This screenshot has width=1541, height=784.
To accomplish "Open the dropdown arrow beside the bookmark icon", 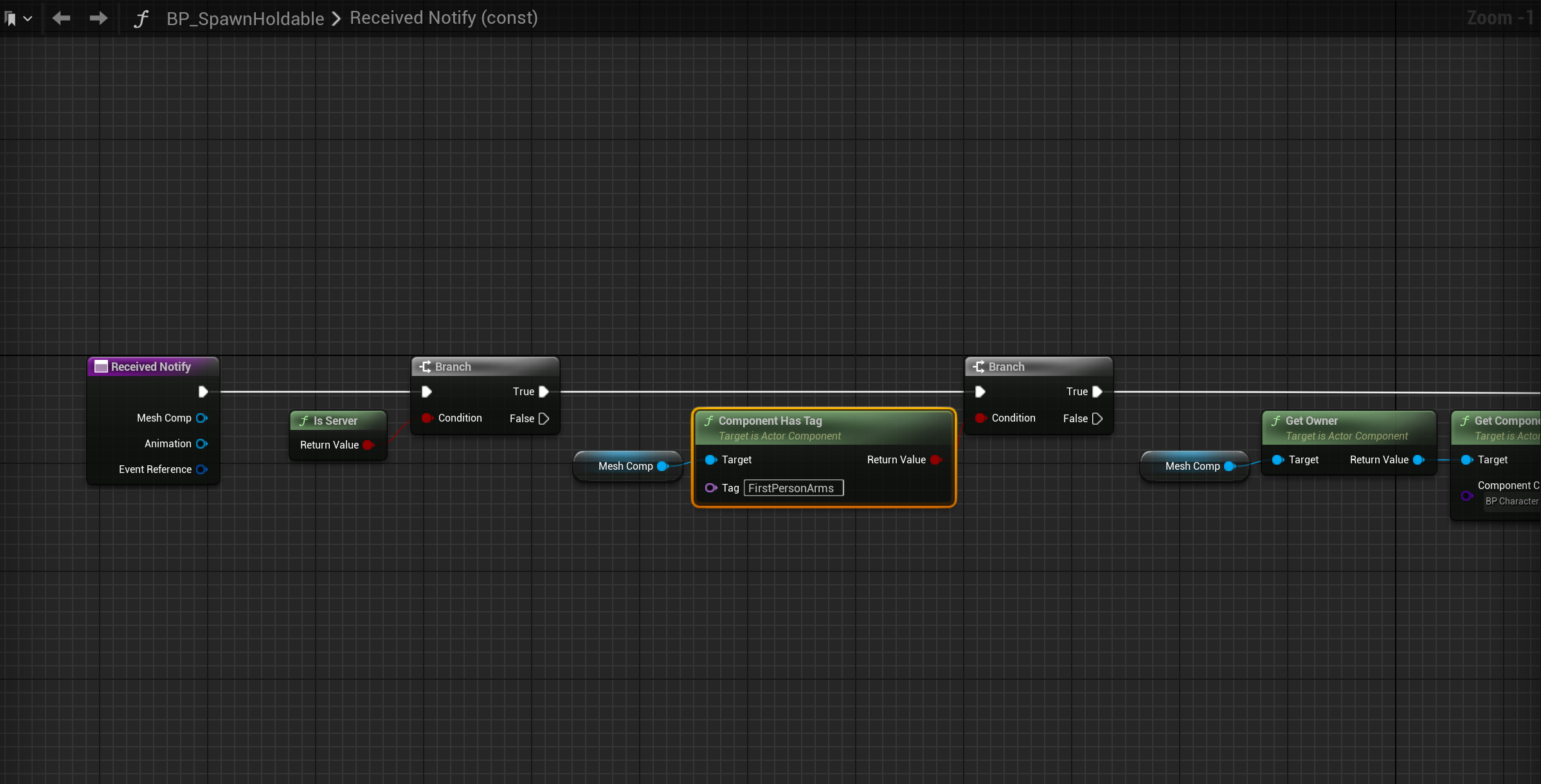I will tap(28, 19).
